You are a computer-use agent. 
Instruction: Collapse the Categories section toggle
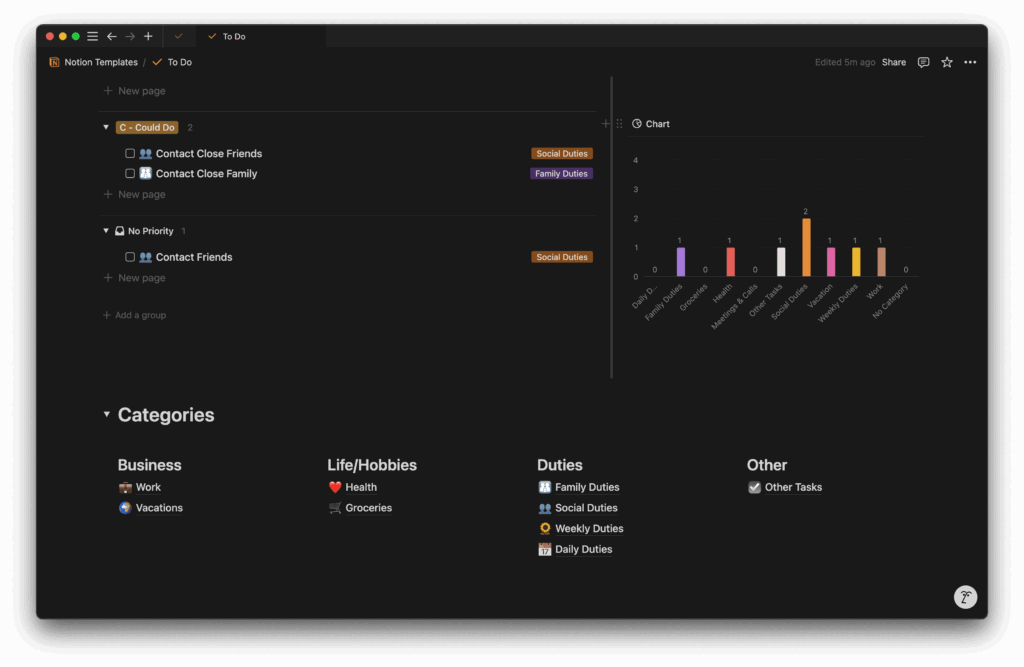106,414
